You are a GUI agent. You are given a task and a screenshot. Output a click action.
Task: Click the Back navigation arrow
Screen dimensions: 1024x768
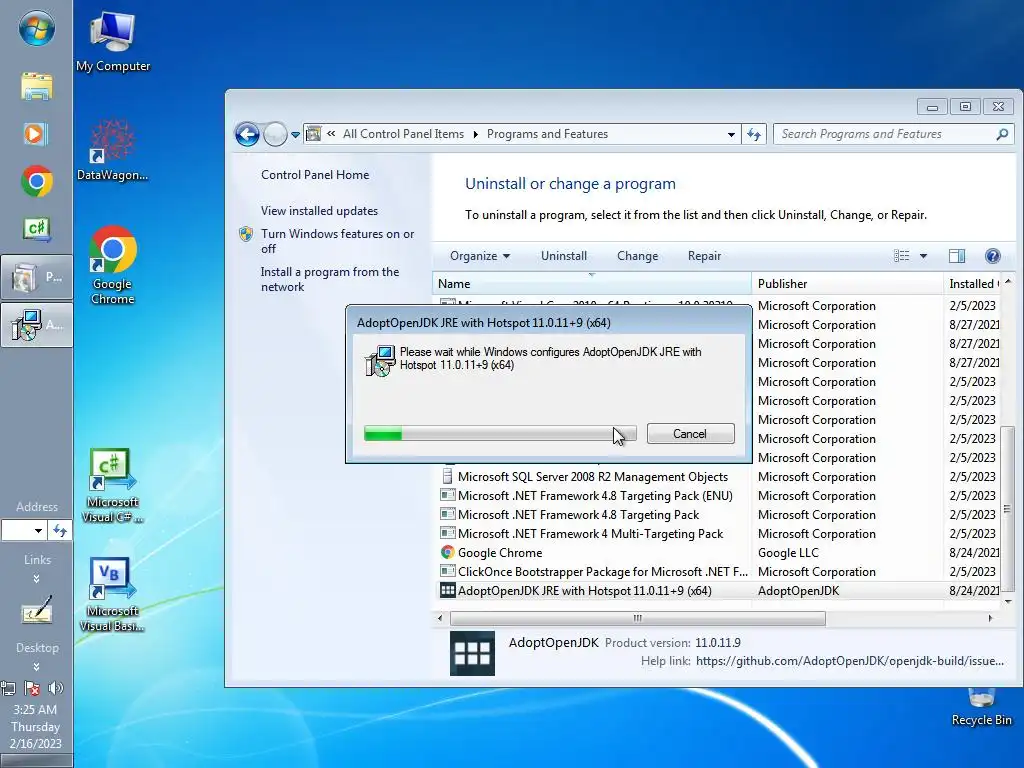(x=247, y=135)
